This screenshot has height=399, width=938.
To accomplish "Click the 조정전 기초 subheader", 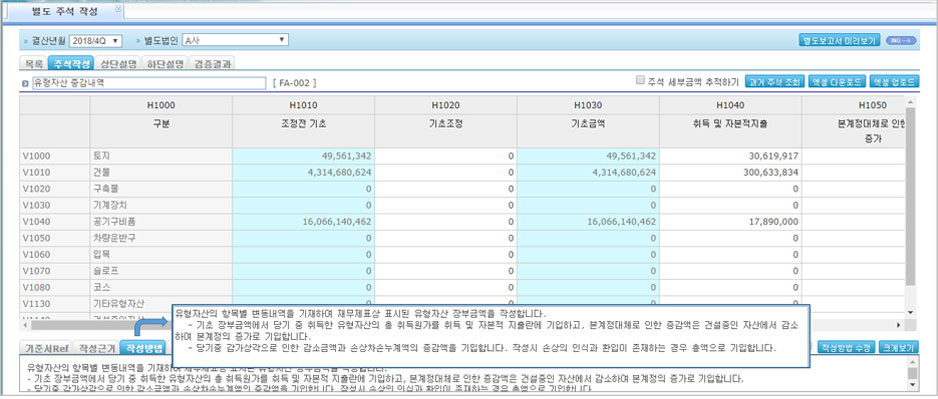I will 303,123.
